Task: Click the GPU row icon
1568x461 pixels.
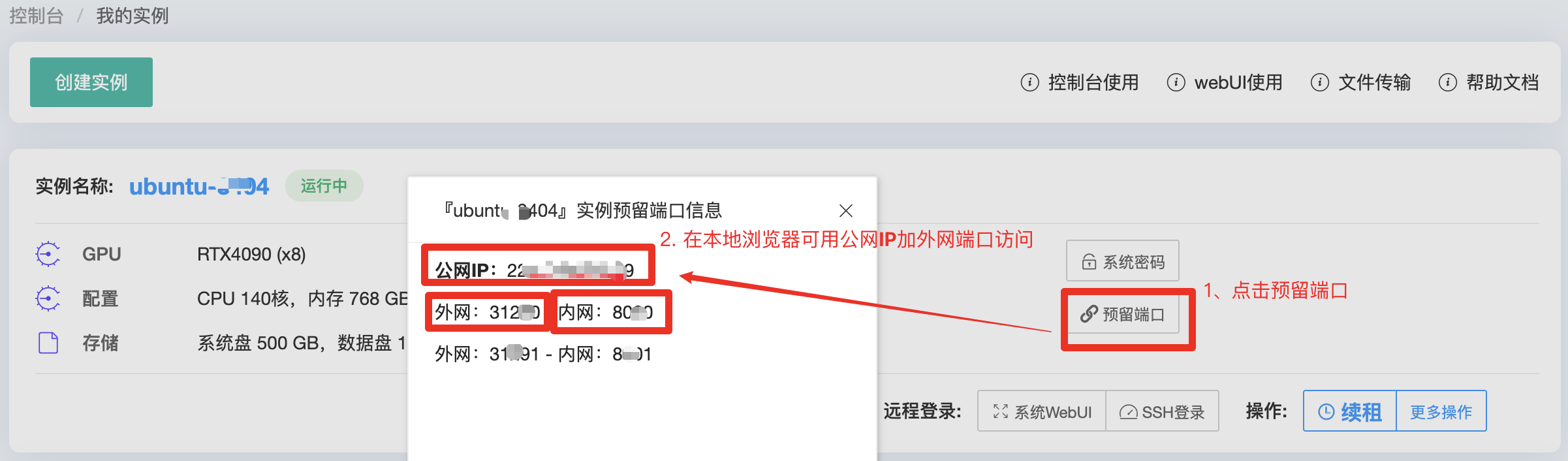Action: (48, 254)
